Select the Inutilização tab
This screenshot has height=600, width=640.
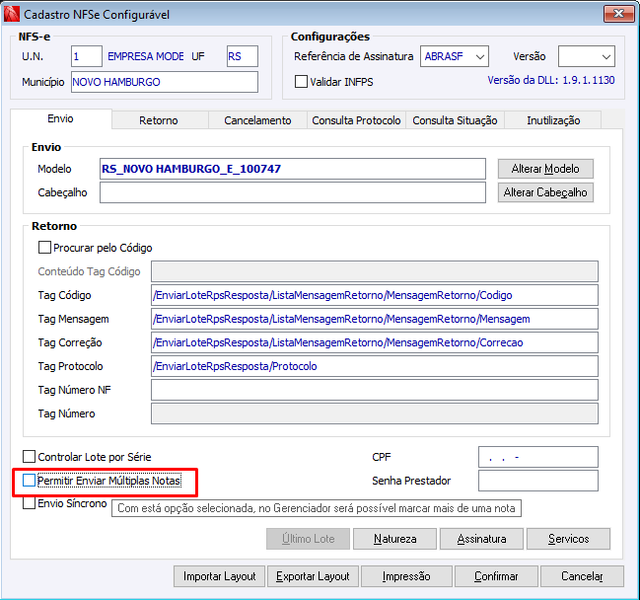pyautogui.click(x=553, y=120)
